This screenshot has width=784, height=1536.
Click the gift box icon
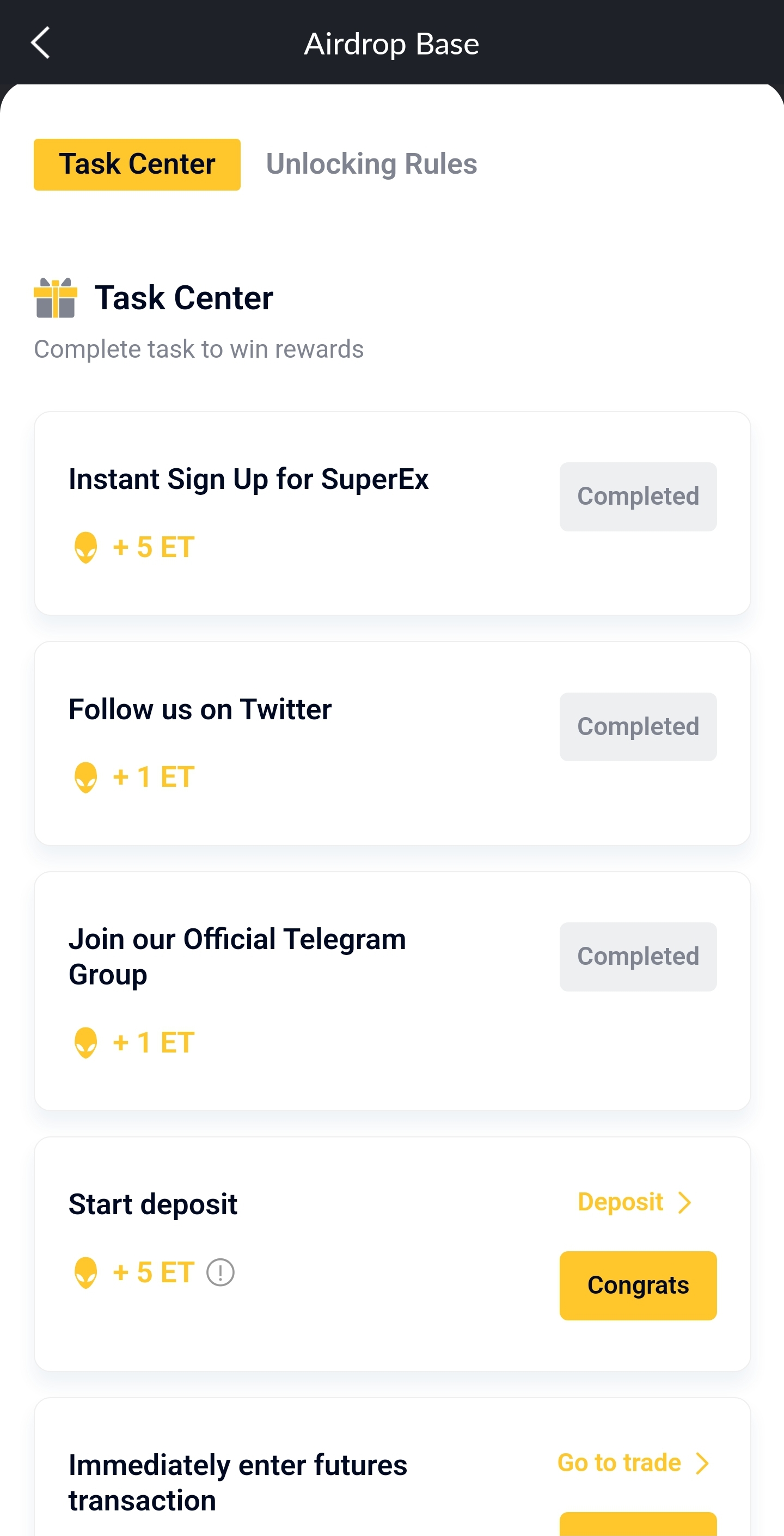(56, 297)
